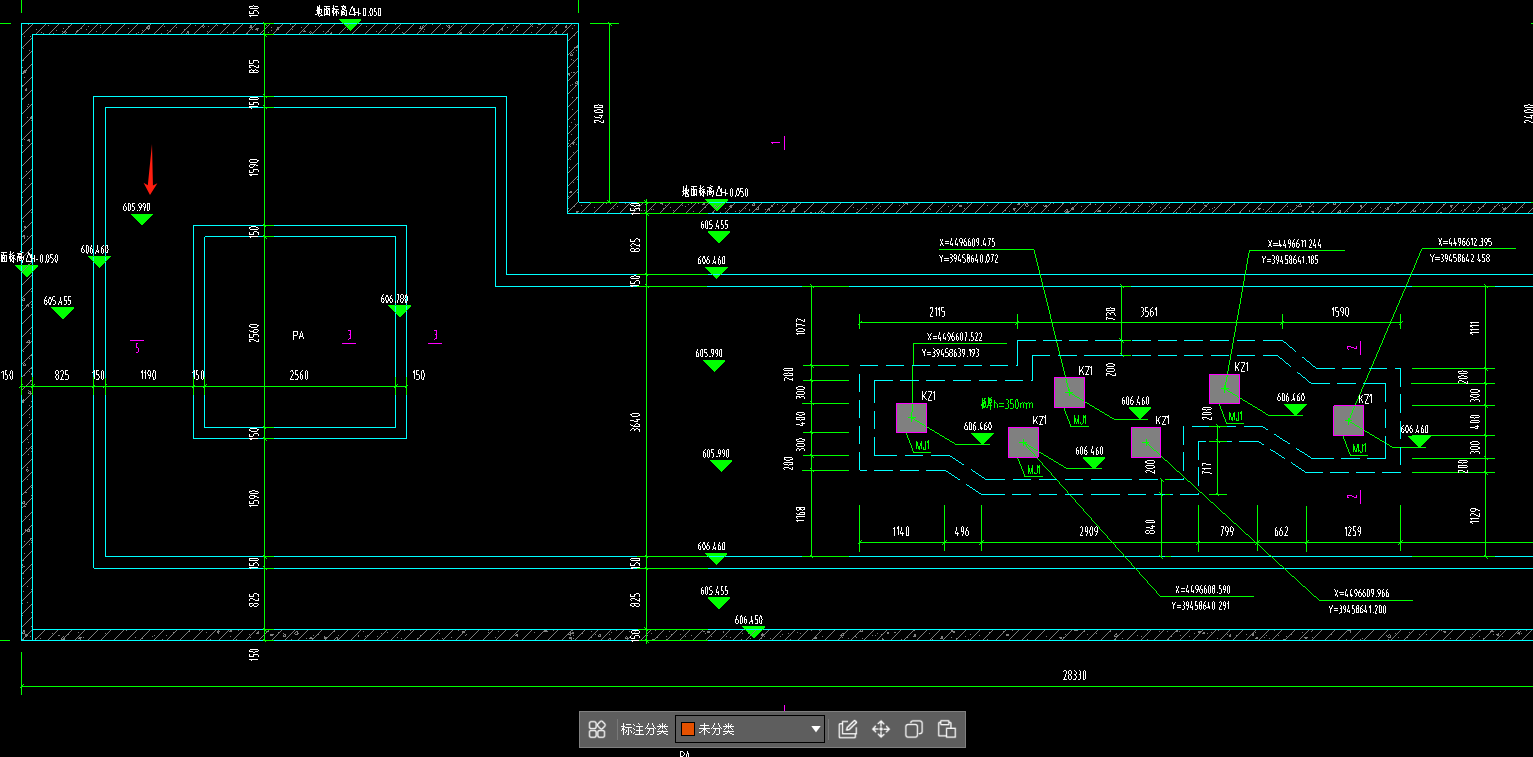Click the edit annotation pencil icon
Viewport: 1533px width, 757px height.
(x=848, y=729)
